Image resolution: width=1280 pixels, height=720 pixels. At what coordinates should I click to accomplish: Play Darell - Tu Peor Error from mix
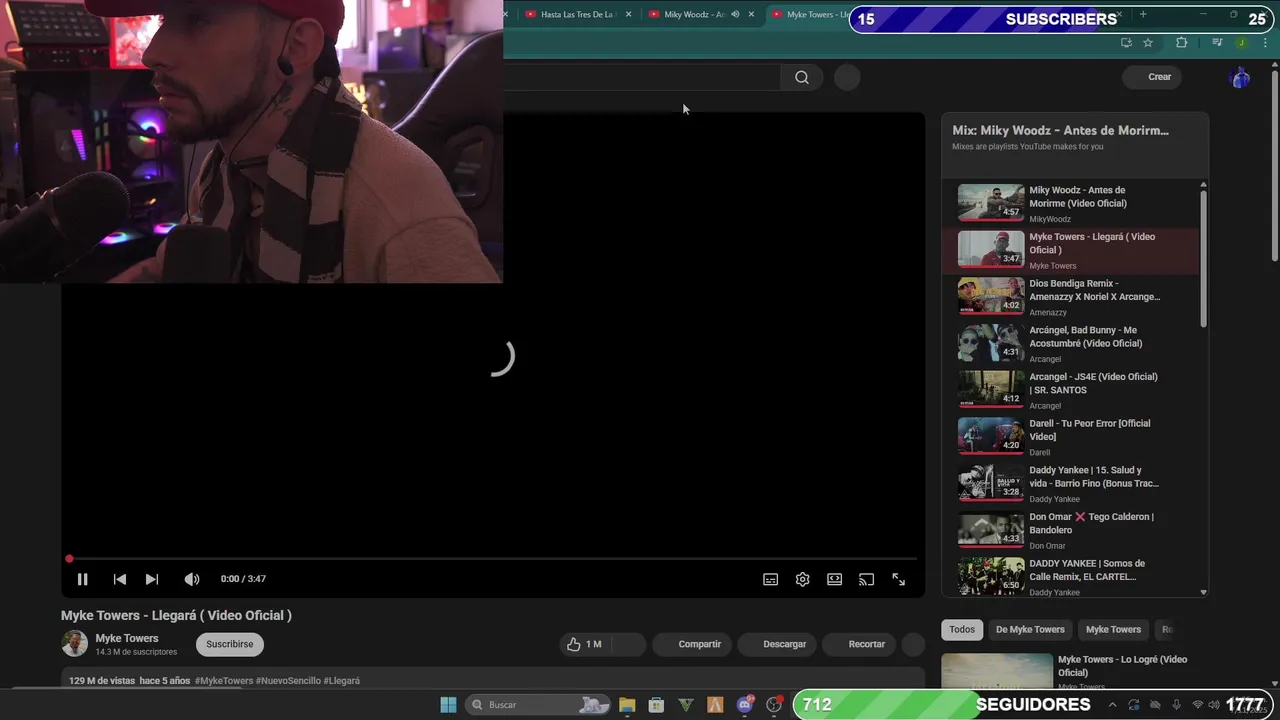(x=1070, y=437)
